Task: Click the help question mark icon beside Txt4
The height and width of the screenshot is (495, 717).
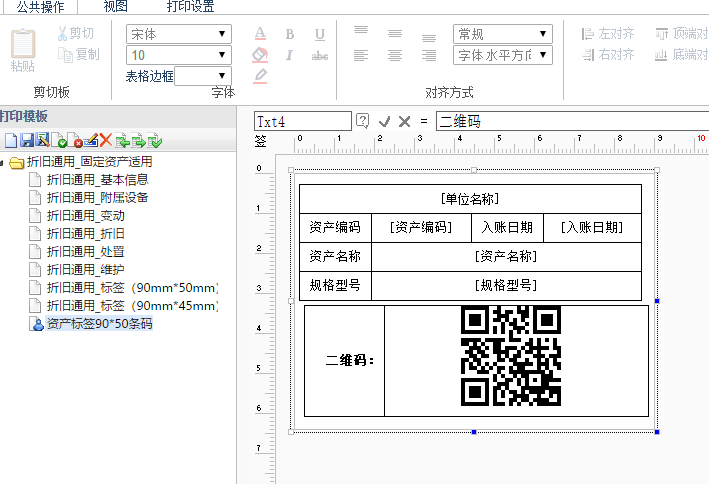Action: tap(362, 121)
